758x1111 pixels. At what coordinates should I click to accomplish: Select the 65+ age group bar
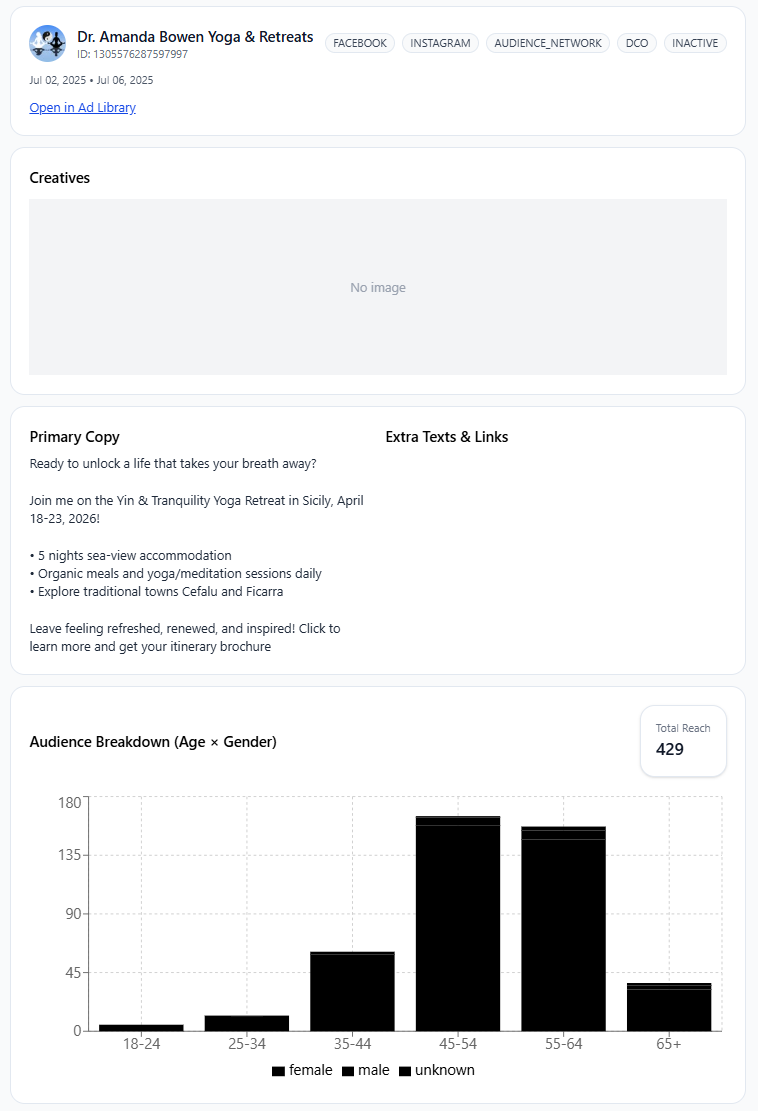pyautogui.click(x=669, y=1007)
